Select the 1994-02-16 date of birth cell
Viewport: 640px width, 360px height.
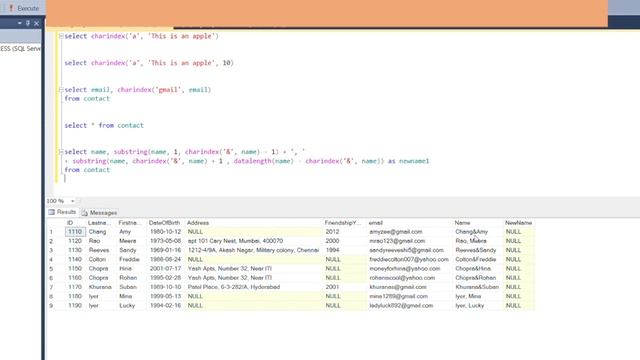[165, 305]
